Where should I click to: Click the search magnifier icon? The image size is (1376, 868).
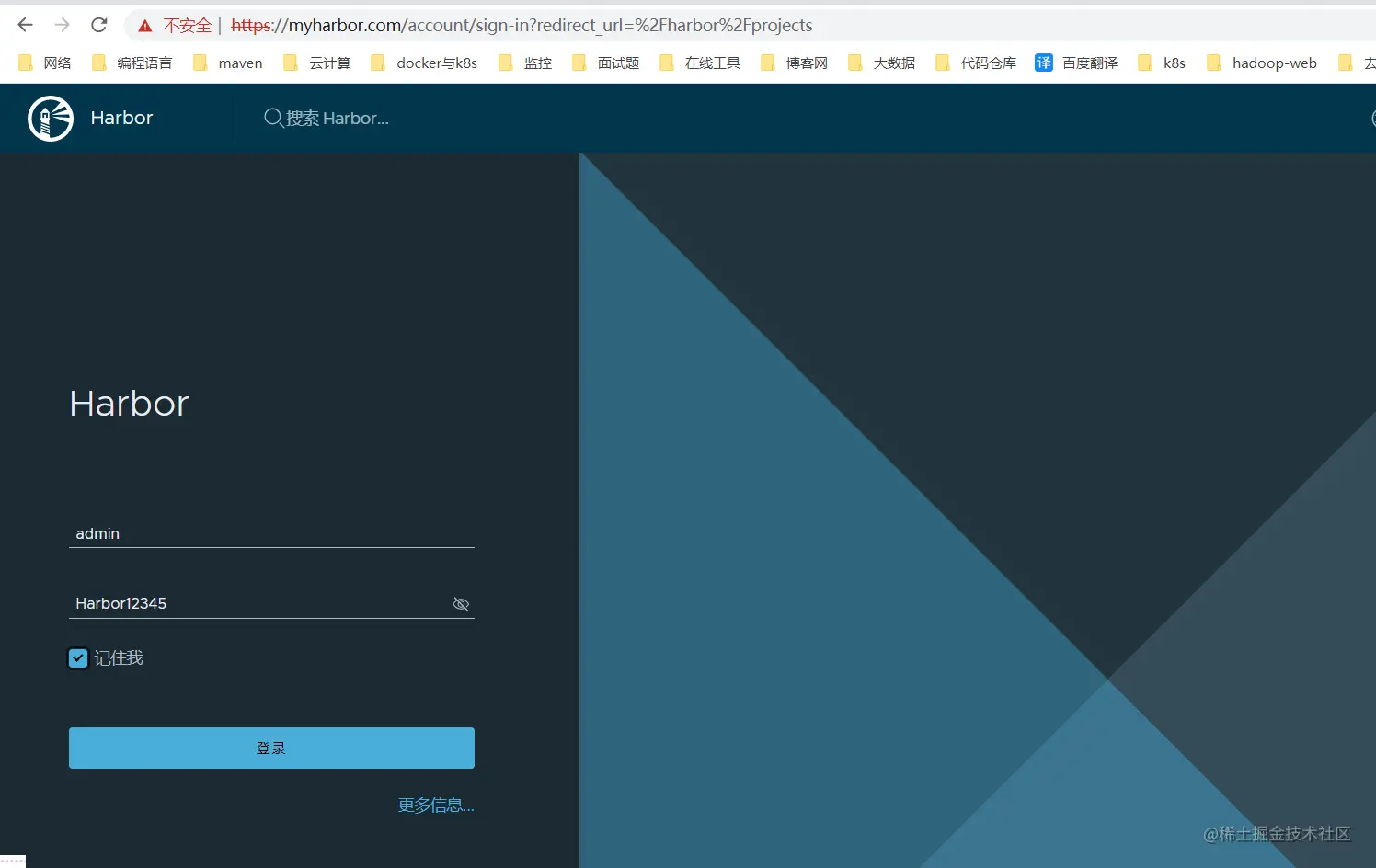tap(273, 118)
